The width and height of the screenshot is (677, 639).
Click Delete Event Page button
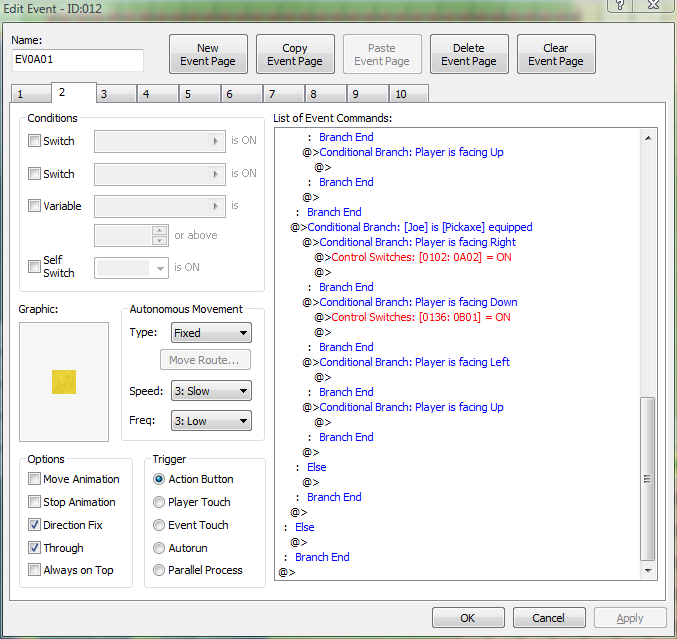click(469, 54)
